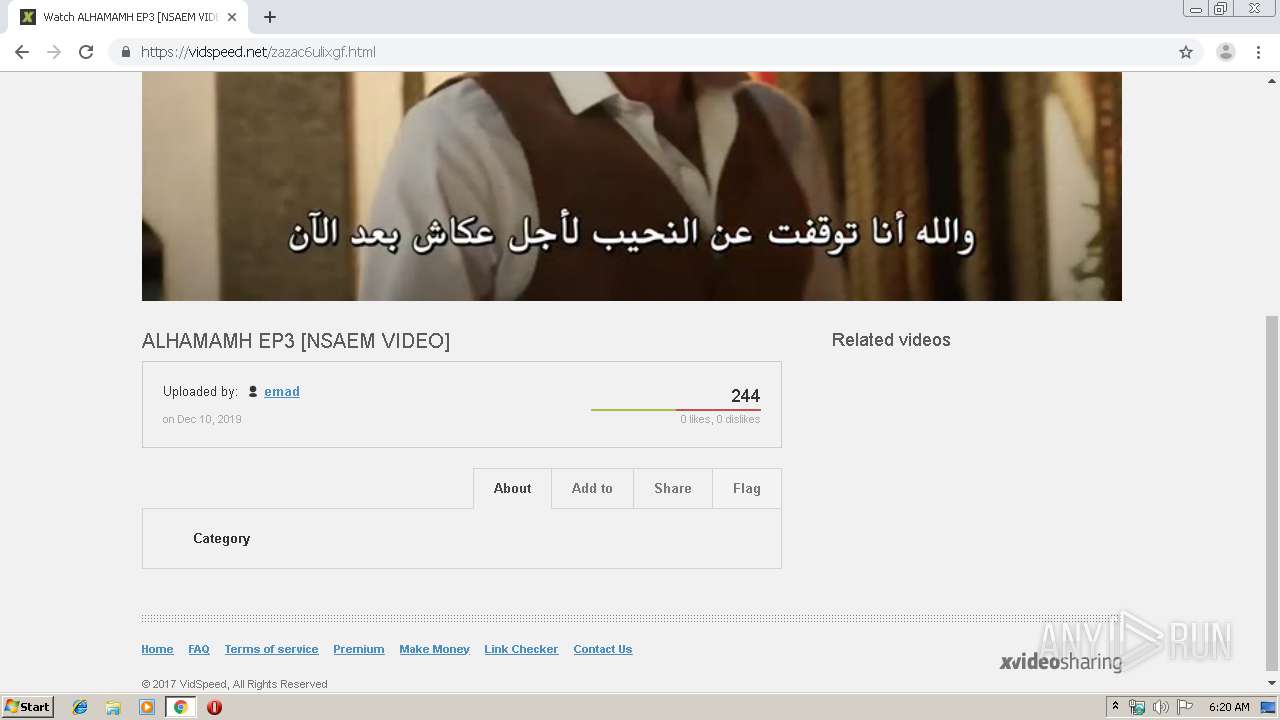The width and height of the screenshot is (1280, 720).
Task: Click the scrollbar down arrow
Action: click(1272, 684)
